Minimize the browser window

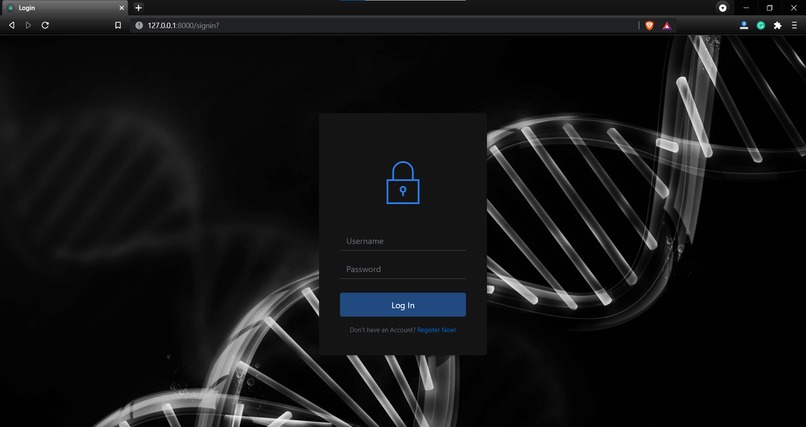pyautogui.click(x=746, y=8)
